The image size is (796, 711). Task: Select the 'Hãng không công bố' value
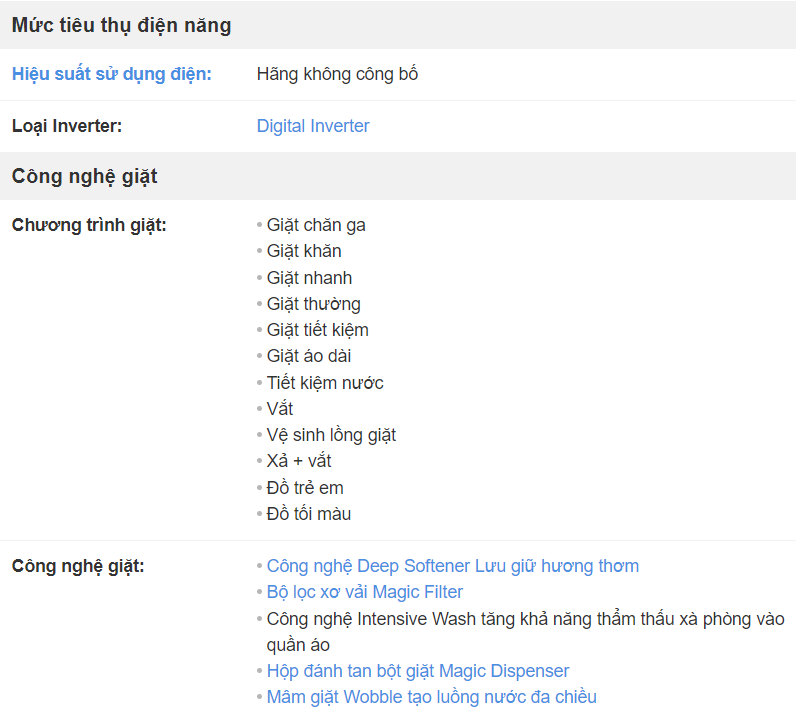(x=337, y=74)
